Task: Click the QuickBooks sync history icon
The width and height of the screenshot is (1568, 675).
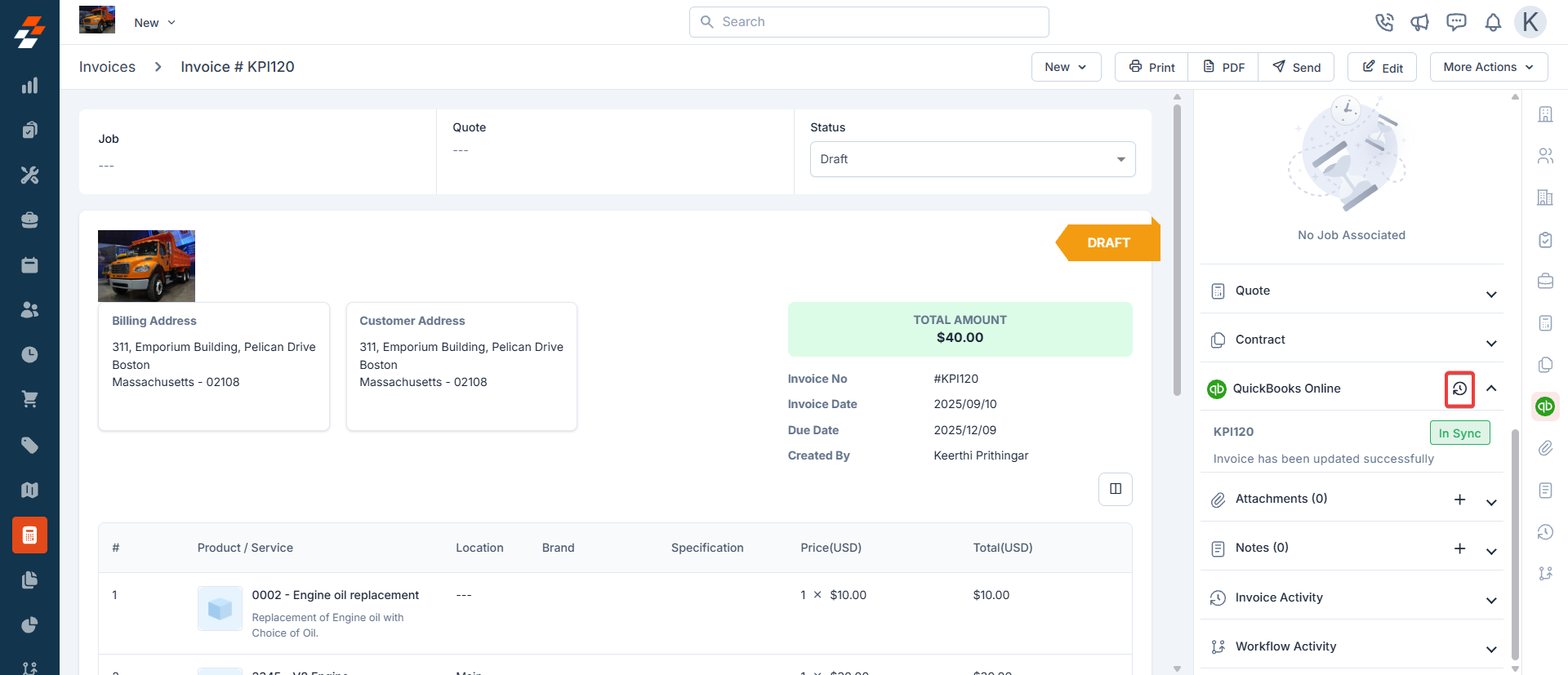Action: click(x=1459, y=389)
